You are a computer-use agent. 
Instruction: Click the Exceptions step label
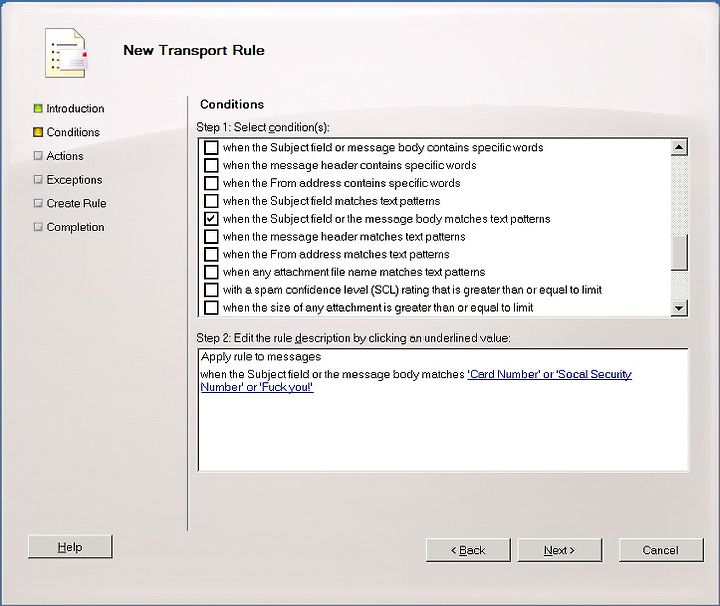pyautogui.click(x=74, y=180)
